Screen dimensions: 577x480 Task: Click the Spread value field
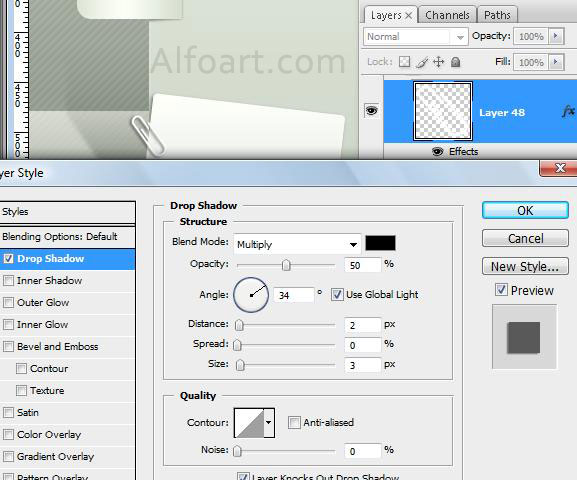coord(362,345)
